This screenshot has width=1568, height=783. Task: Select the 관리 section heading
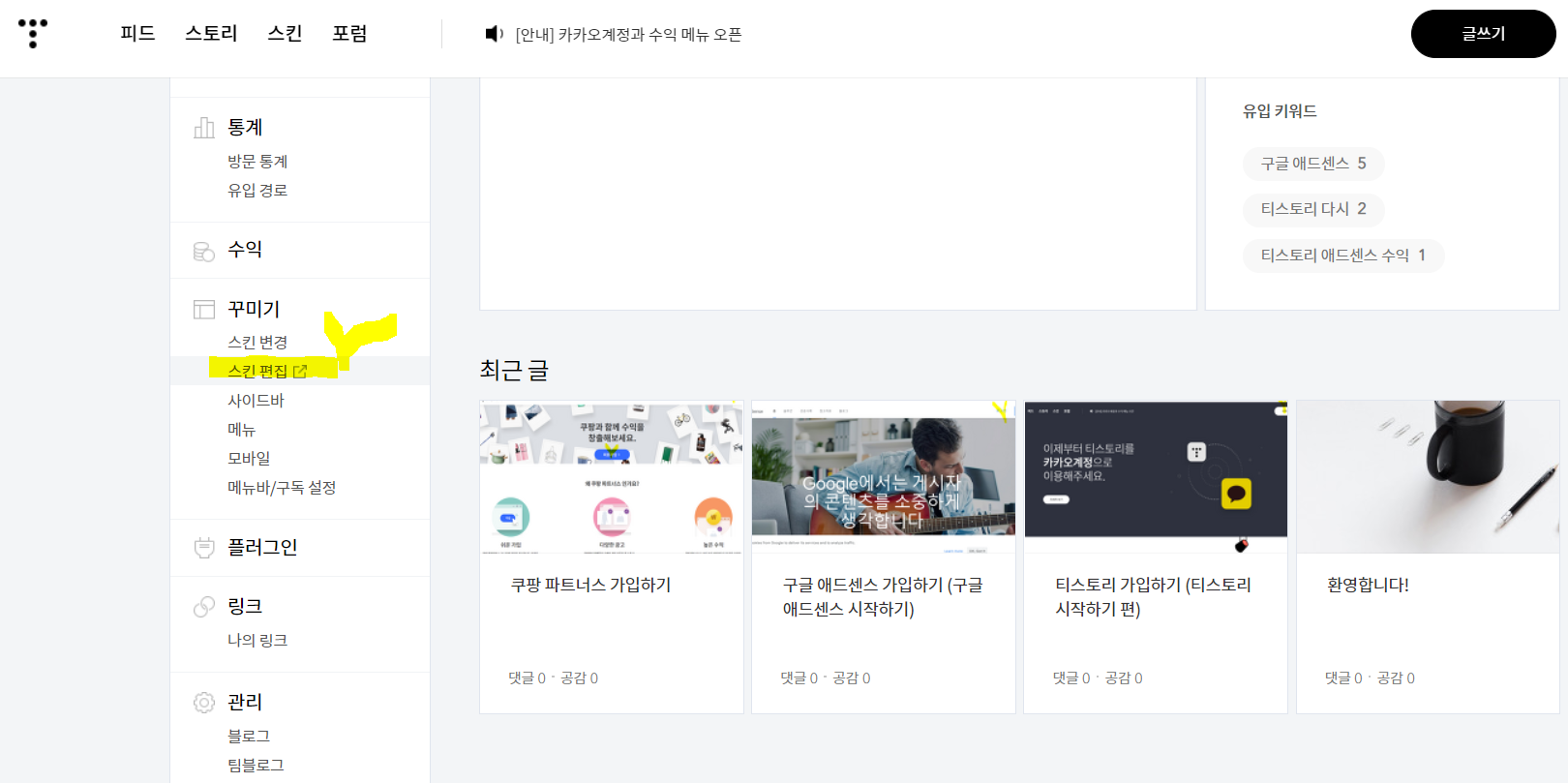[x=245, y=703]
